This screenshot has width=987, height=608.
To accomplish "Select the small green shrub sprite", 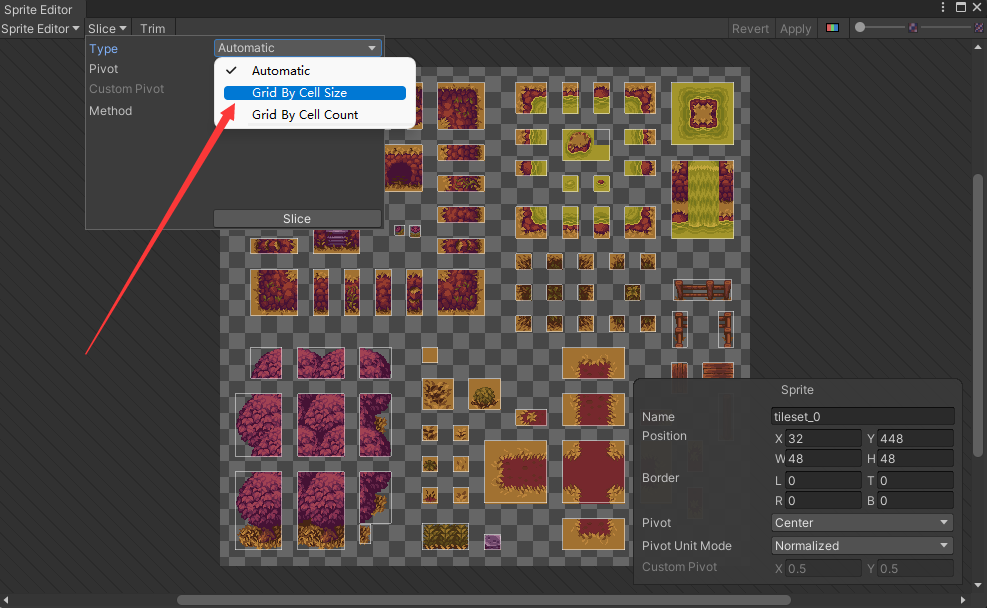I will pyautogui.click(x=484, y=395).
